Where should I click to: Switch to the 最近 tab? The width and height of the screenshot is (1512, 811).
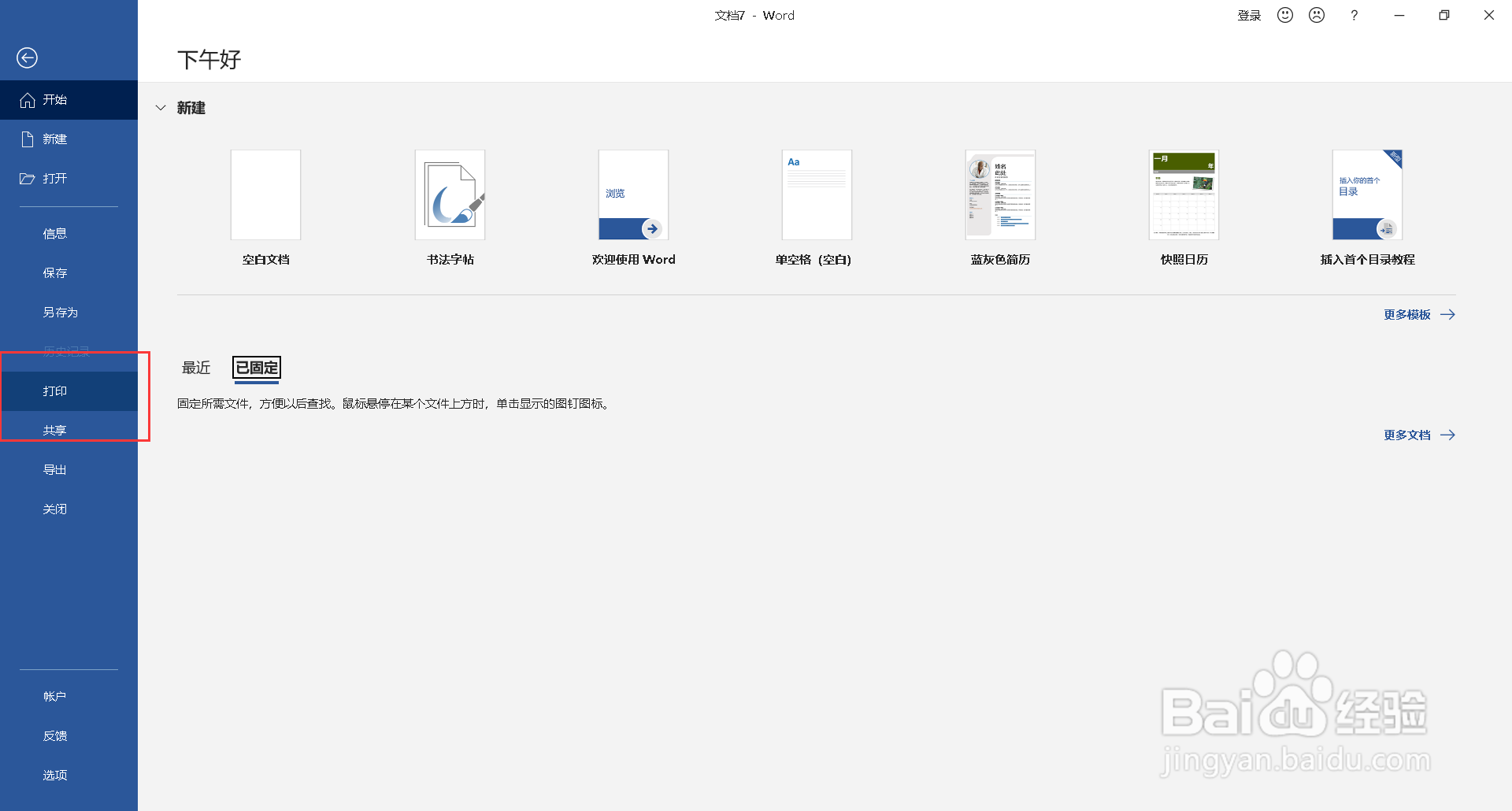coord(196,368)
